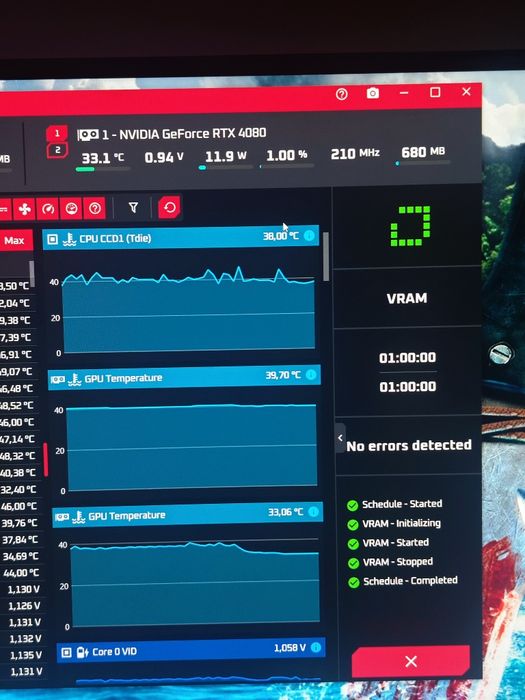
Task: Click the GPU power progress bar
Action: [225, 167]
